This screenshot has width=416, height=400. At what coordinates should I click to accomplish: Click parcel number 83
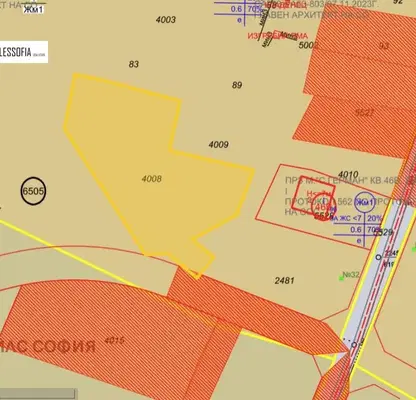[134, 64]
